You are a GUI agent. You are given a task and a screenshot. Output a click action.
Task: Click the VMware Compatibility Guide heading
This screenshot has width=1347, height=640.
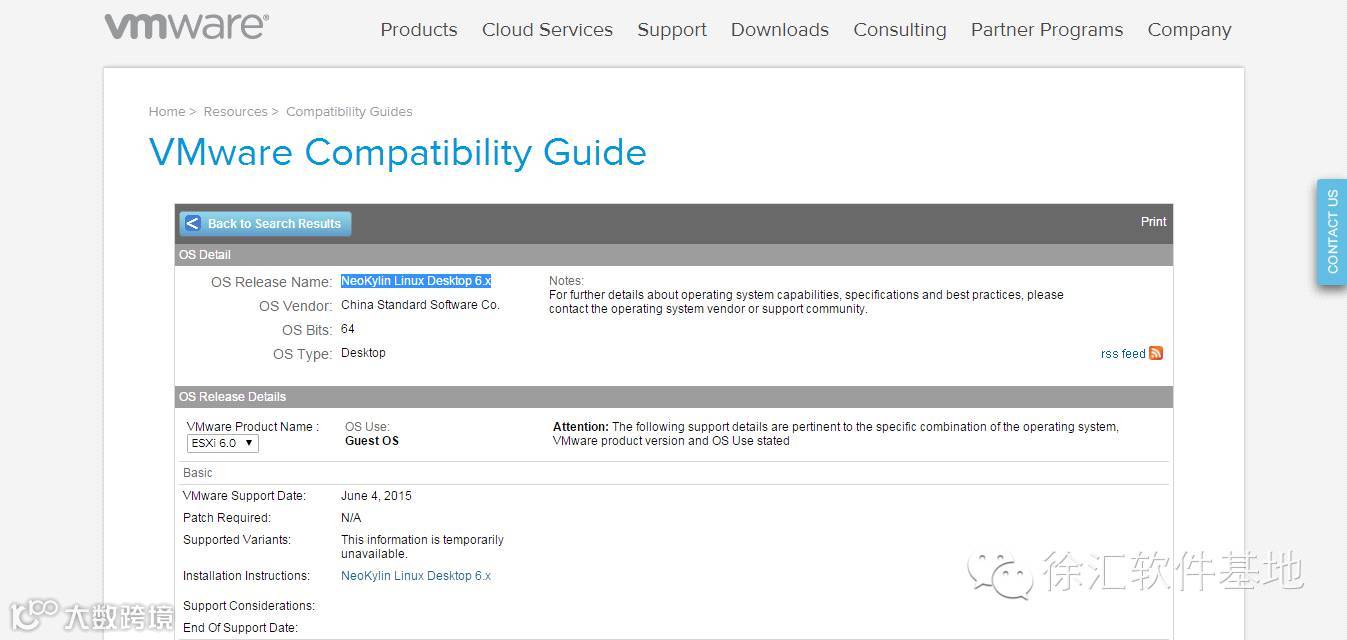pyautogui.click(x=397, y=153)
